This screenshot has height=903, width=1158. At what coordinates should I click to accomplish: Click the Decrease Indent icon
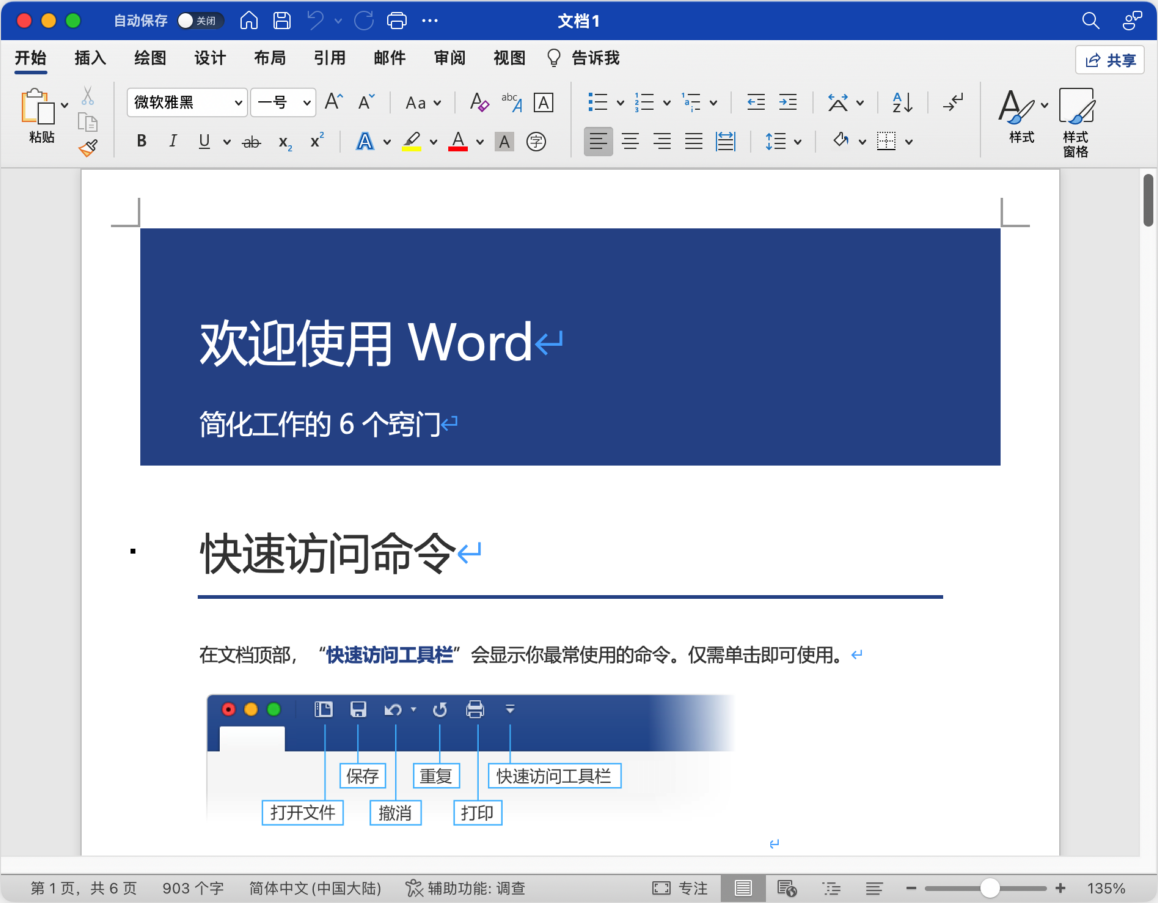(756, 102)
